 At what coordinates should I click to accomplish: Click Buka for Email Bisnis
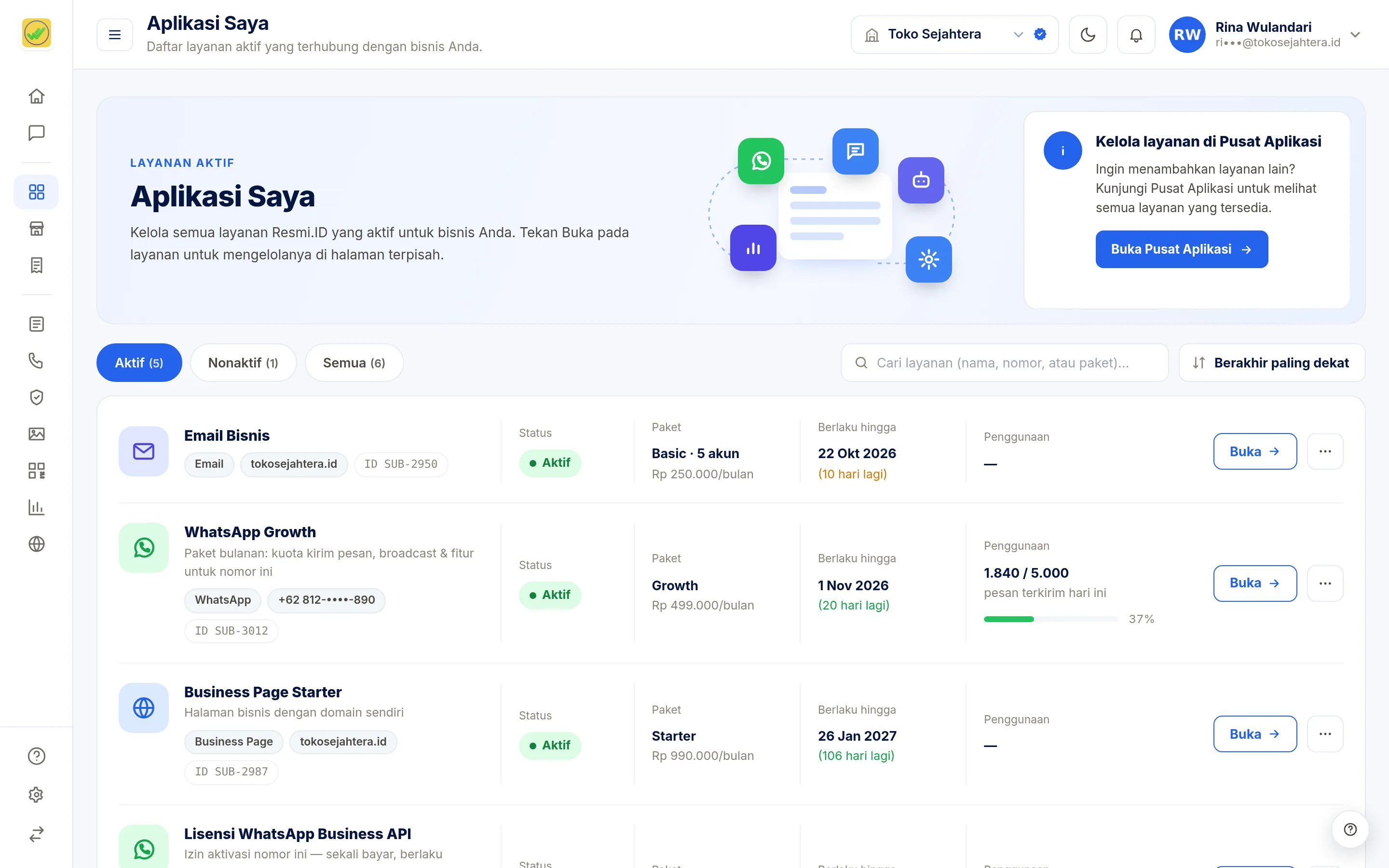tap(1255, 451)
